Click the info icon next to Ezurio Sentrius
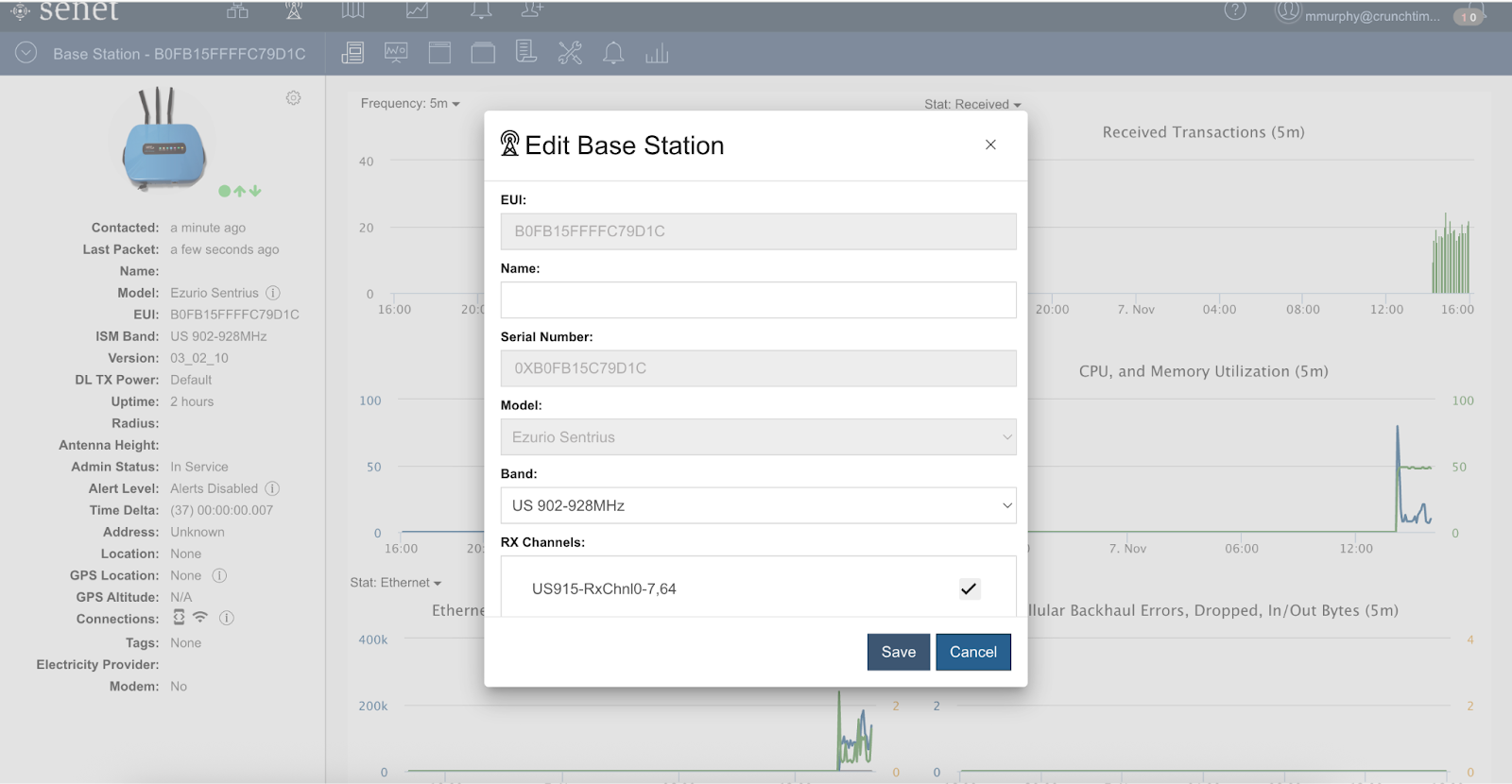Viewport: 1512px width, 784px height. [x=273, y=293]
